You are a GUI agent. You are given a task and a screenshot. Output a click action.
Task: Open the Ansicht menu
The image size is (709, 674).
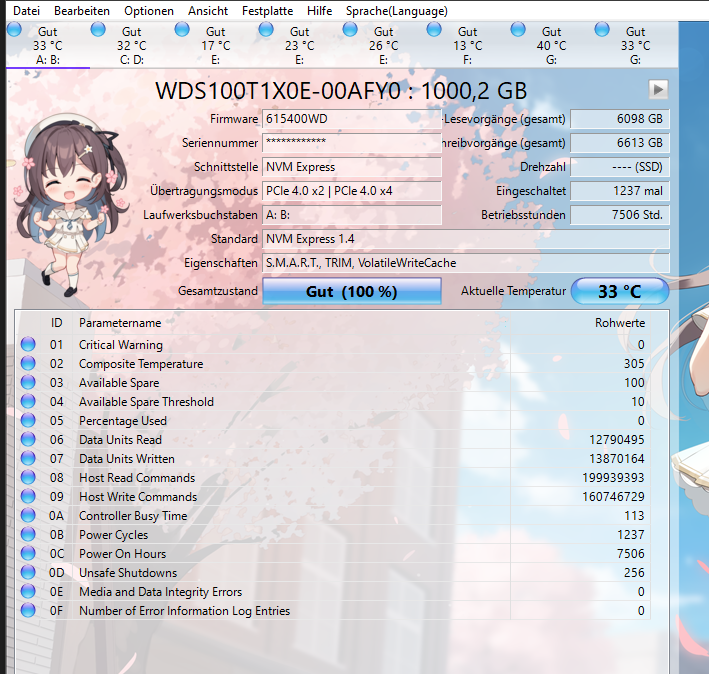tap(208, 10)
